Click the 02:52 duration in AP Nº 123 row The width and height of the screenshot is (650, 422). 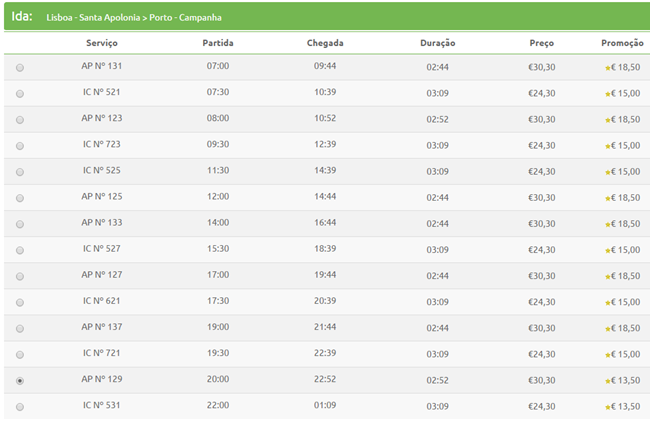pyautogui.click(x=437, y=119)
